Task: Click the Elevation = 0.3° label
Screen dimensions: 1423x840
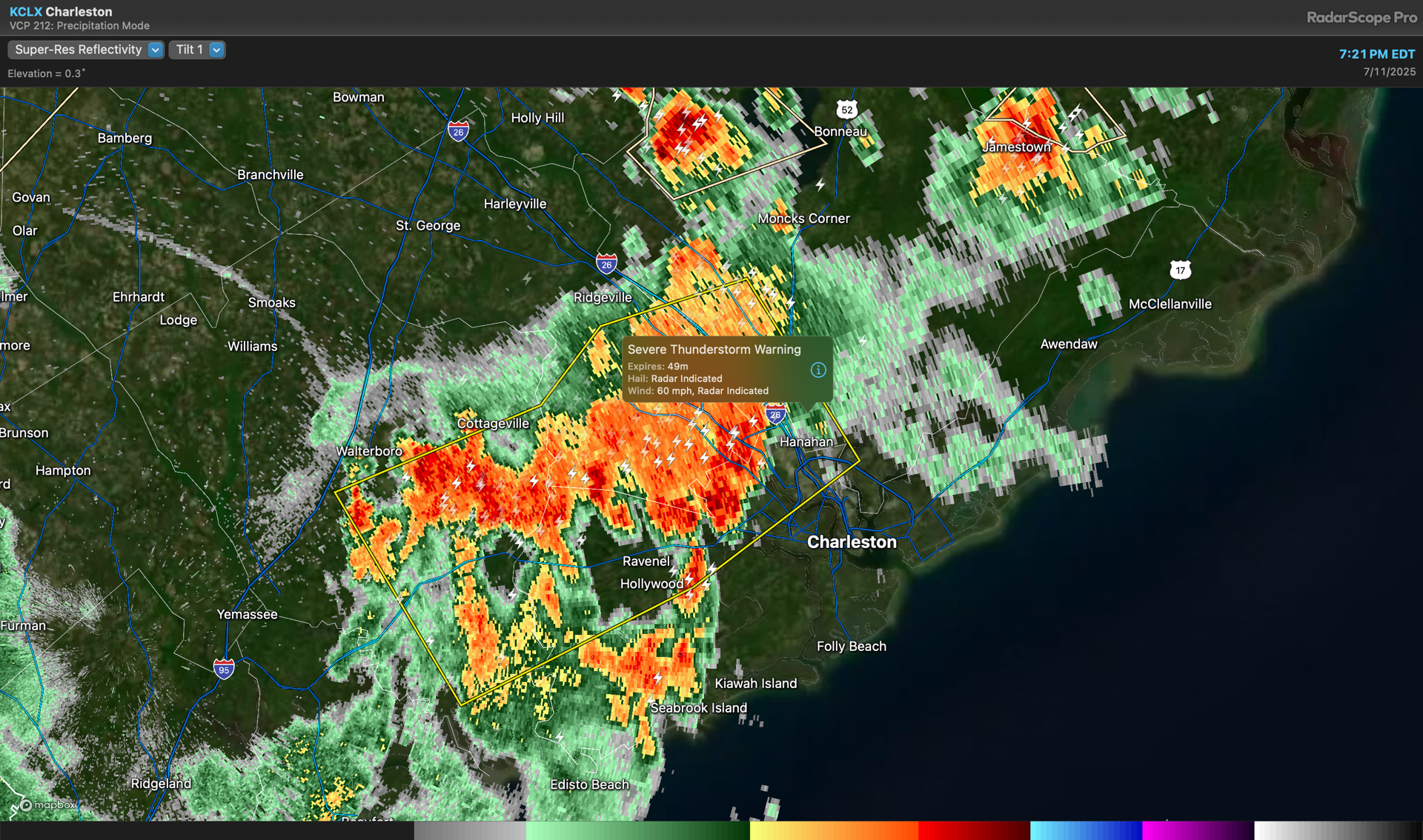Action: [x=46, y=73]
